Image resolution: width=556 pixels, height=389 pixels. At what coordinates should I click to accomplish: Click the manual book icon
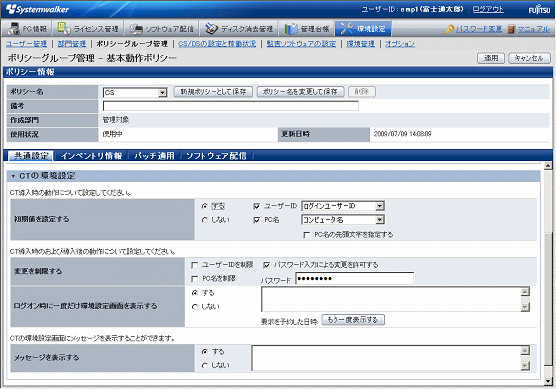(x=511, y=29)
